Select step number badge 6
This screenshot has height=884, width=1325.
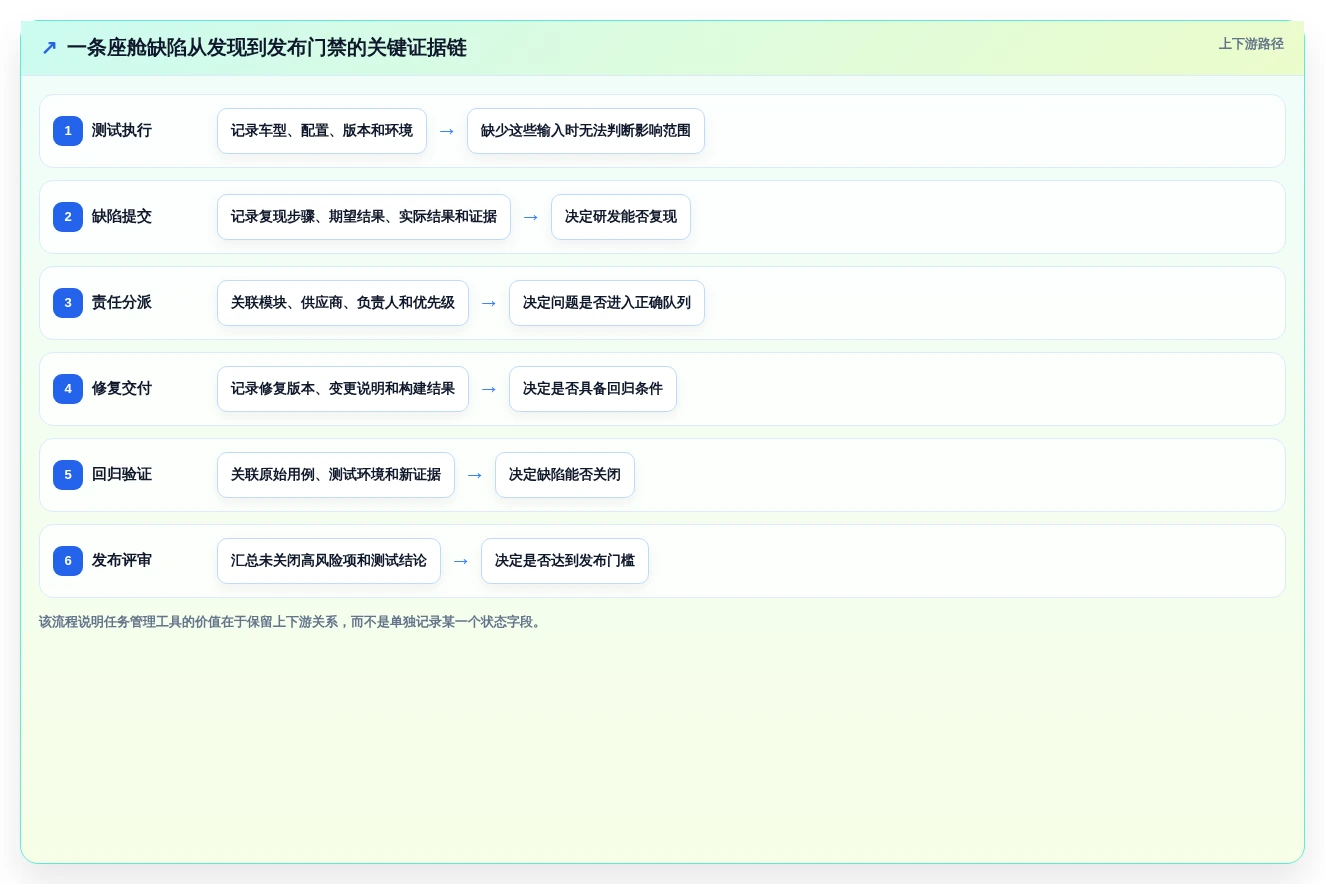(x=68, y=561)
